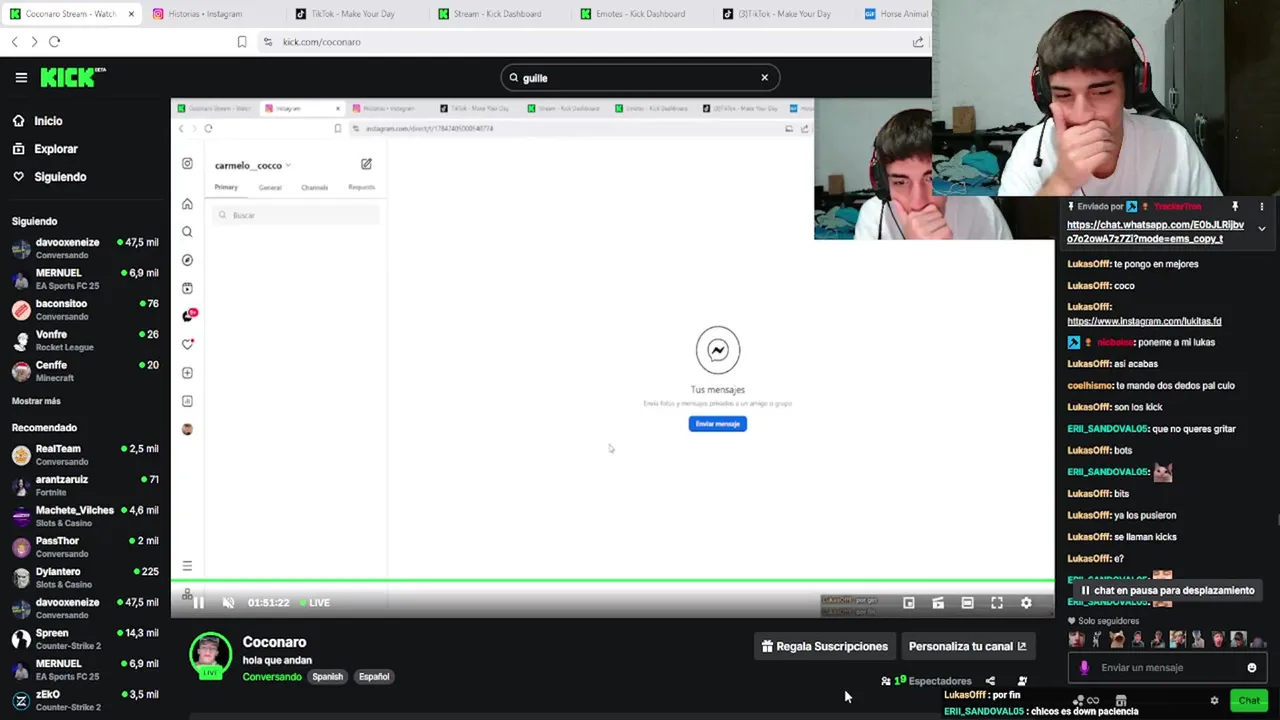Unpin the message using the pin icon

1235,207
